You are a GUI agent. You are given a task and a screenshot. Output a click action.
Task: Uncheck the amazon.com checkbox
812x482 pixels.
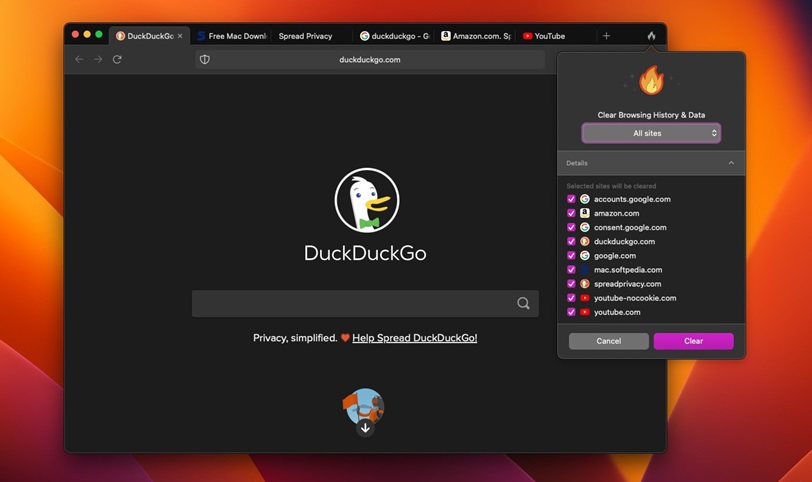tap(571, 213)
